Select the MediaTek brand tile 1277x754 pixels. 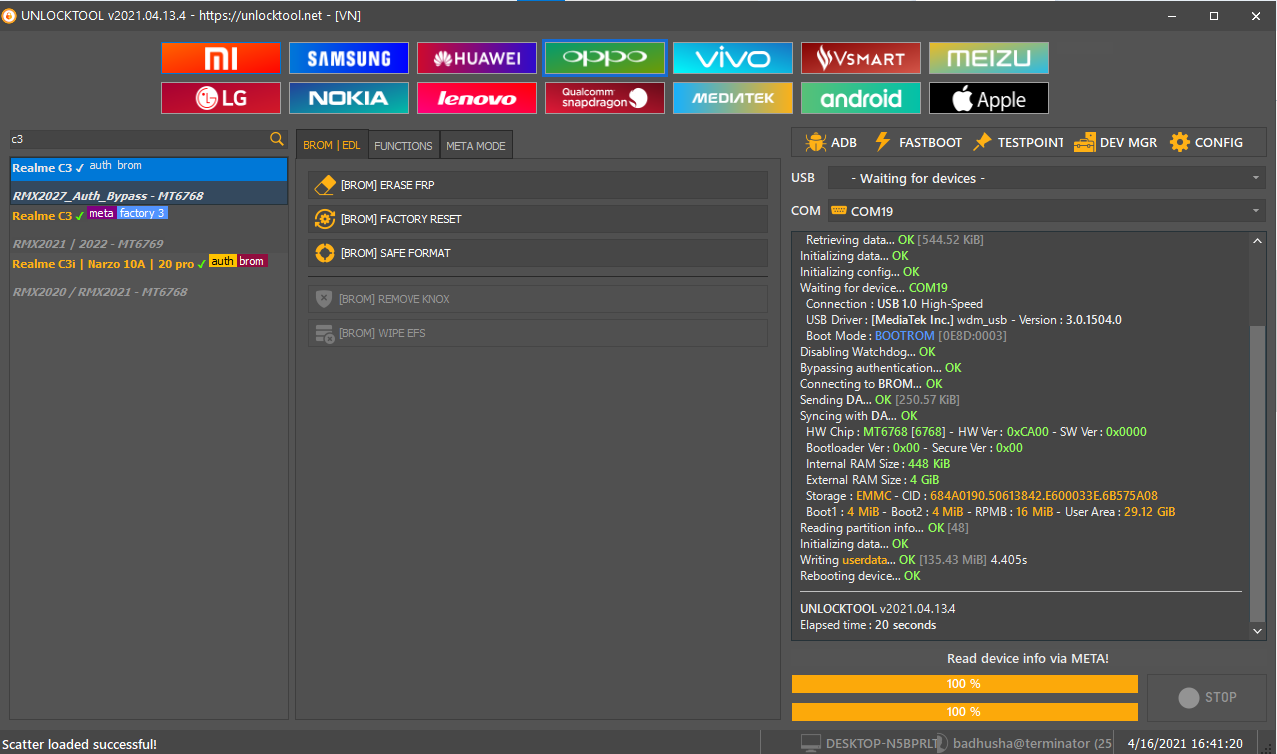(733, 98)
